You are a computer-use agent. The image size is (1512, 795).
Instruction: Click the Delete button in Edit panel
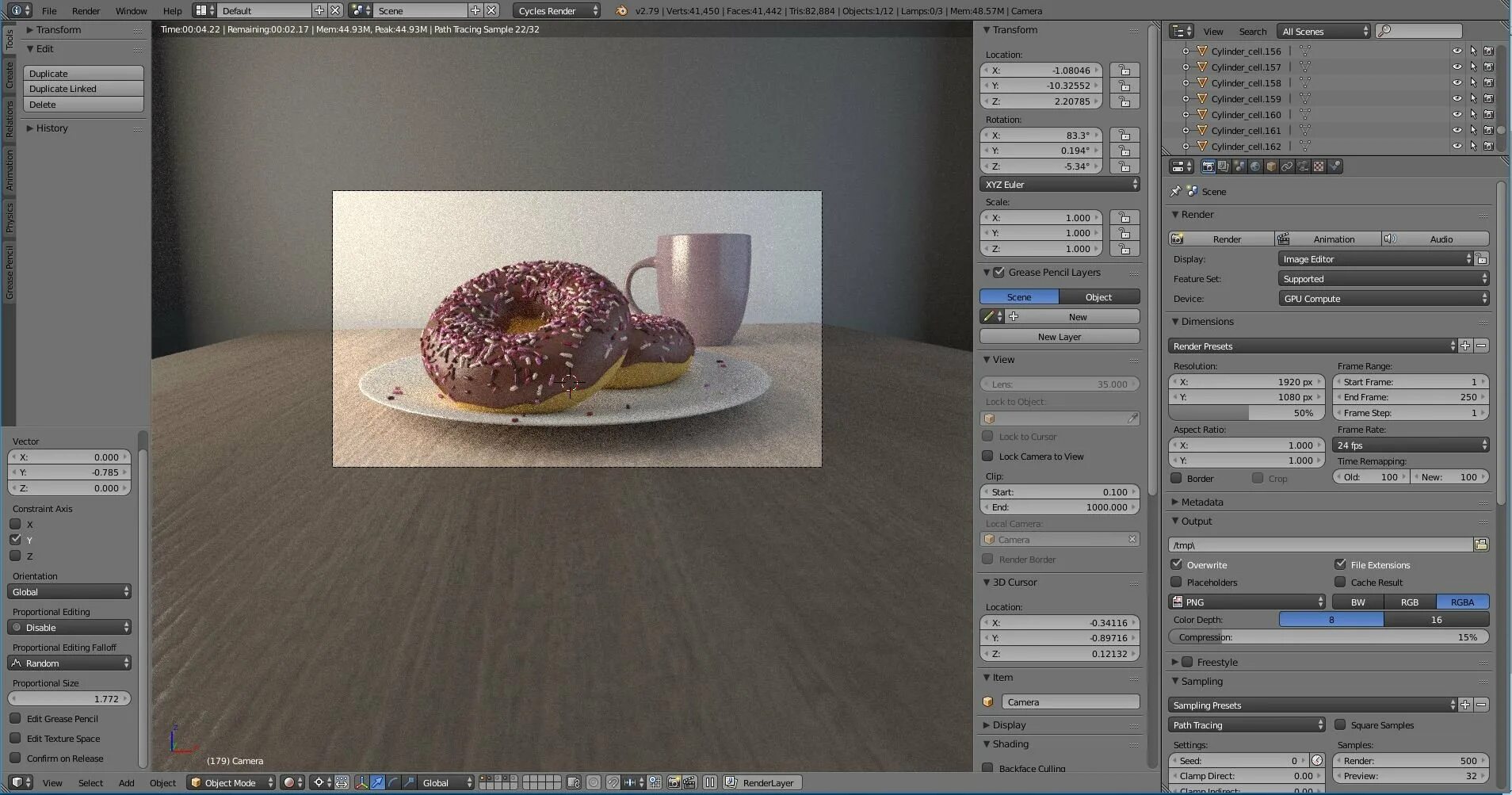pos(83,104)
